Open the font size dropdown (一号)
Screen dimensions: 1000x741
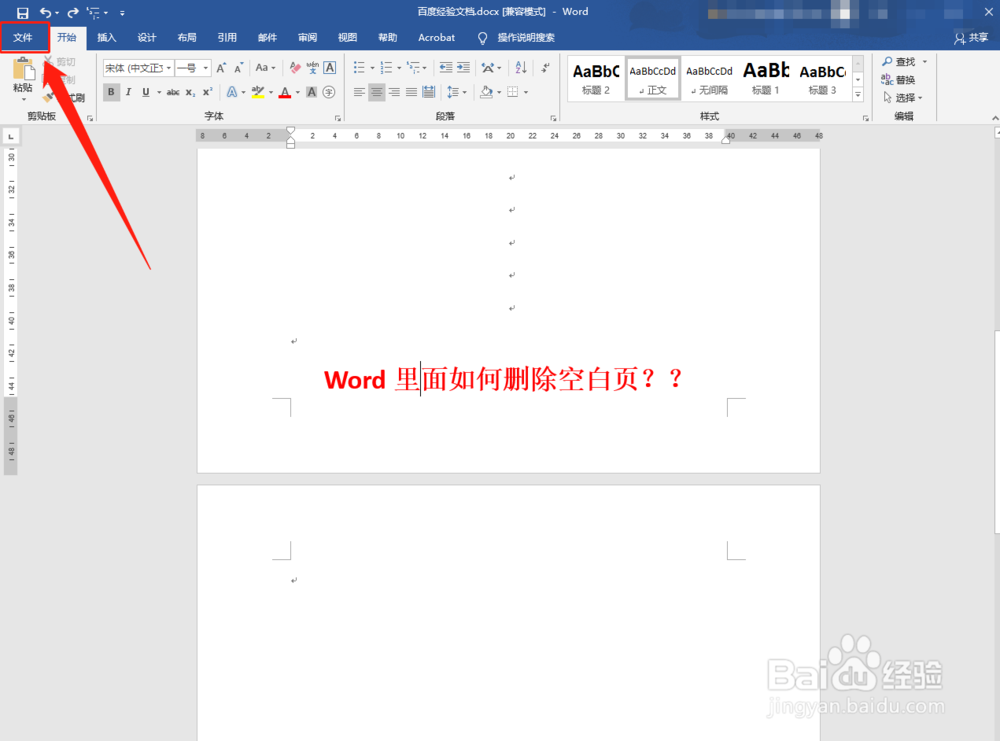(205, 68)
